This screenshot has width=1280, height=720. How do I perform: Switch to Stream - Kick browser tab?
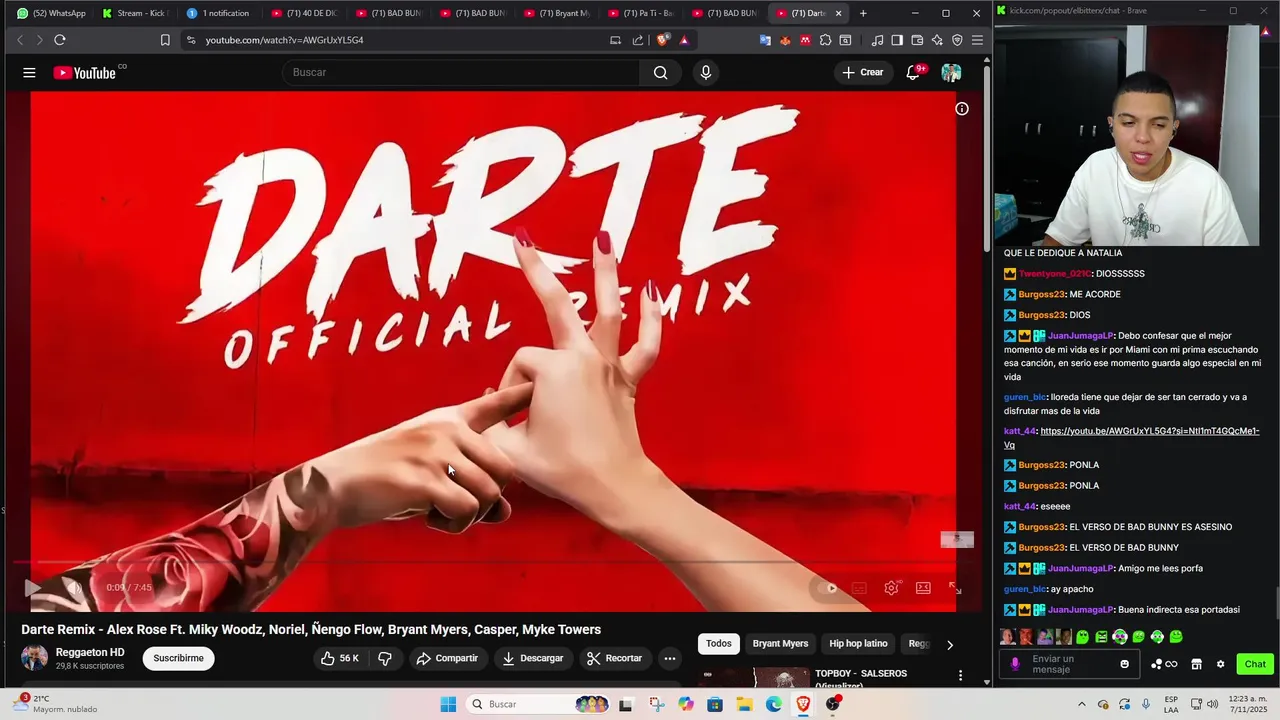[134, 13]
